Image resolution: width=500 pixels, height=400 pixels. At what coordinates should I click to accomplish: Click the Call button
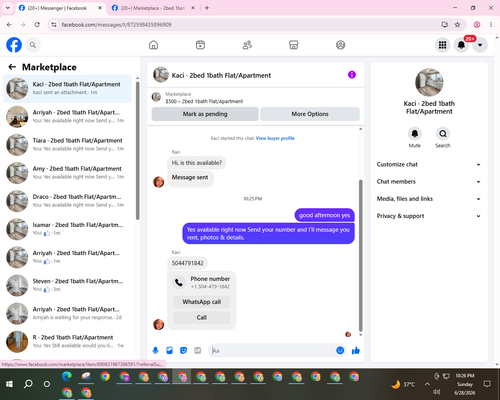(x=202, y=317)
